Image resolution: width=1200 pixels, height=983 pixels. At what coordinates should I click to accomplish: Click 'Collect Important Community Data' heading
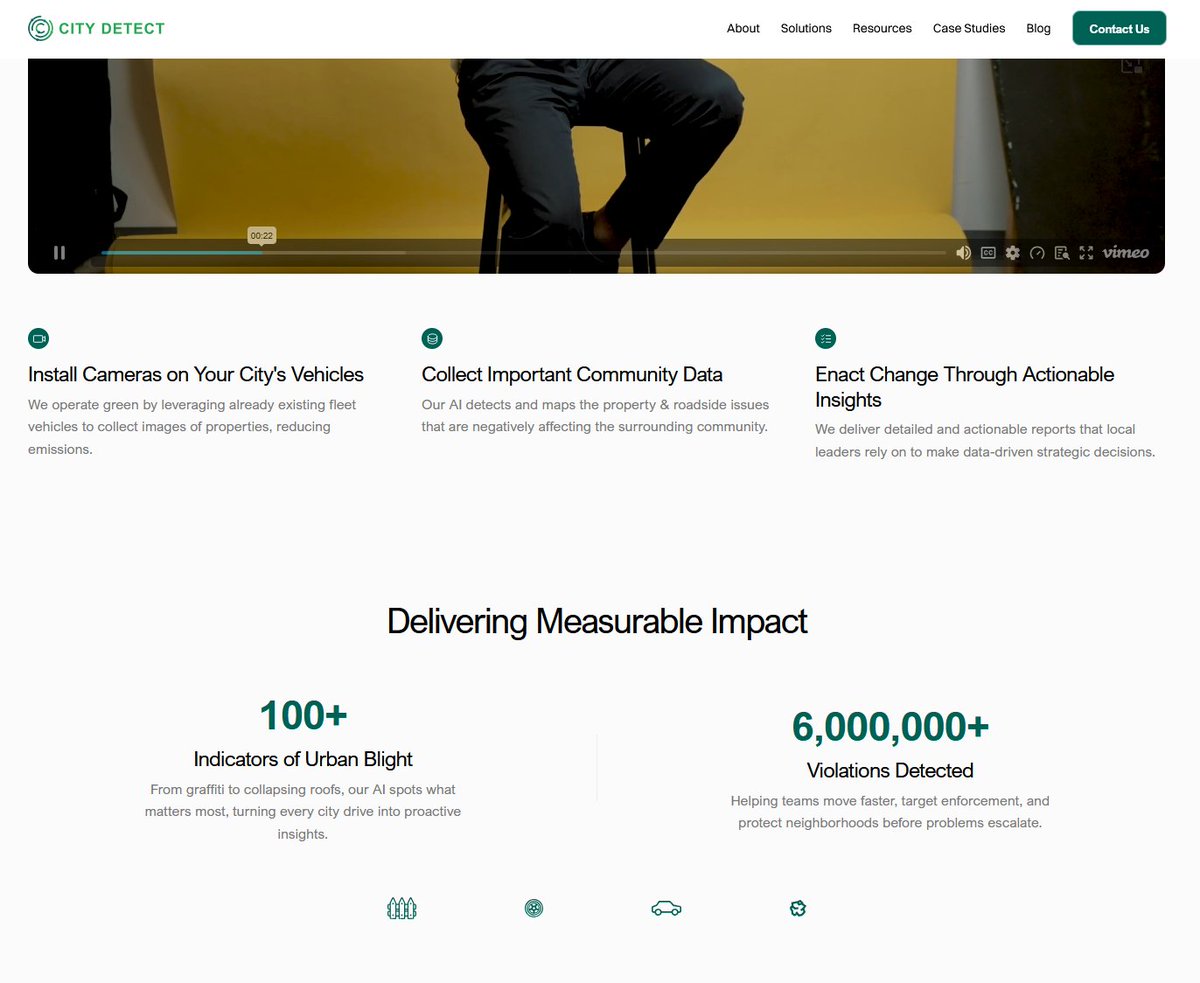pyautogui.click(x=572, y=374)
